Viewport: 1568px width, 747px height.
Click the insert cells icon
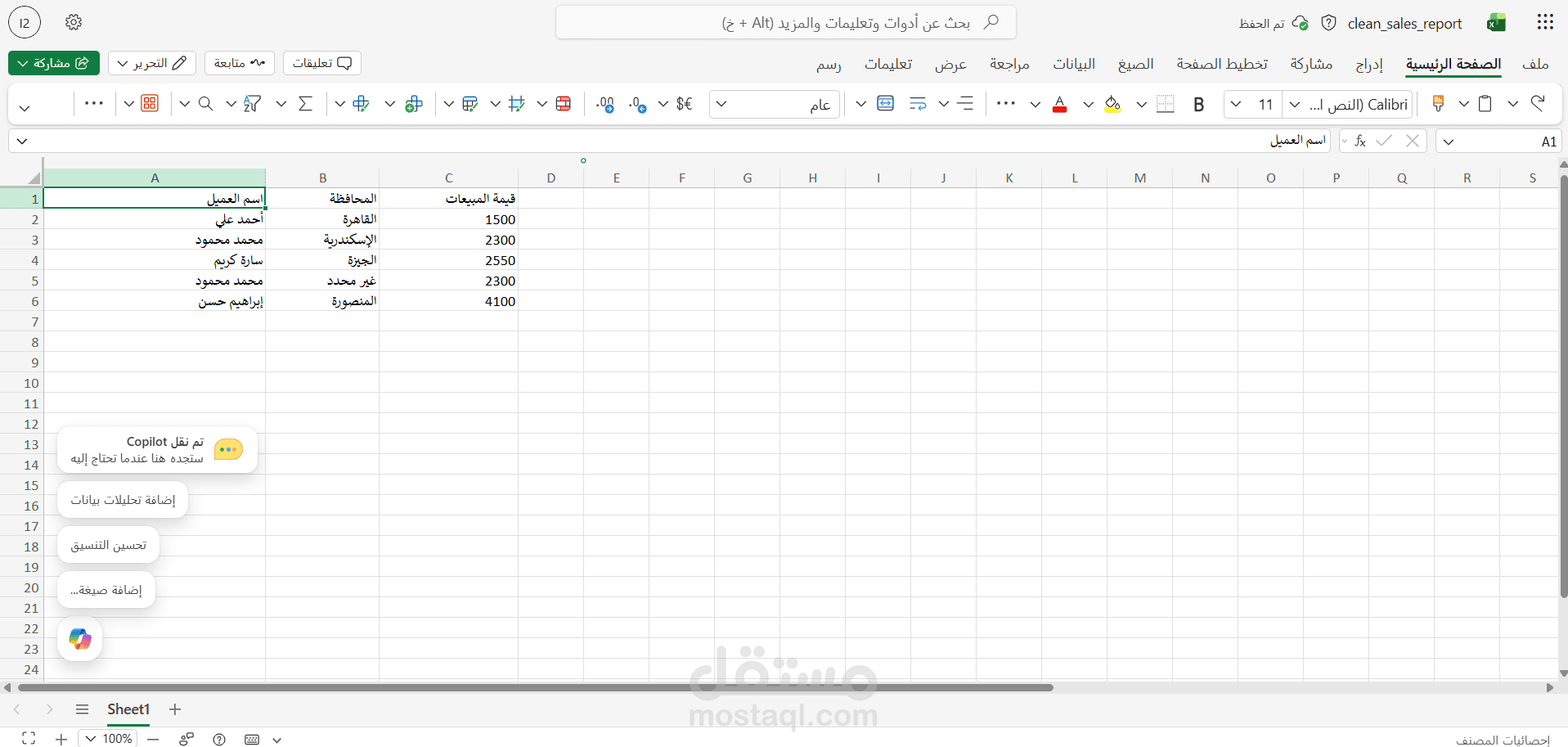click(414, 104)
